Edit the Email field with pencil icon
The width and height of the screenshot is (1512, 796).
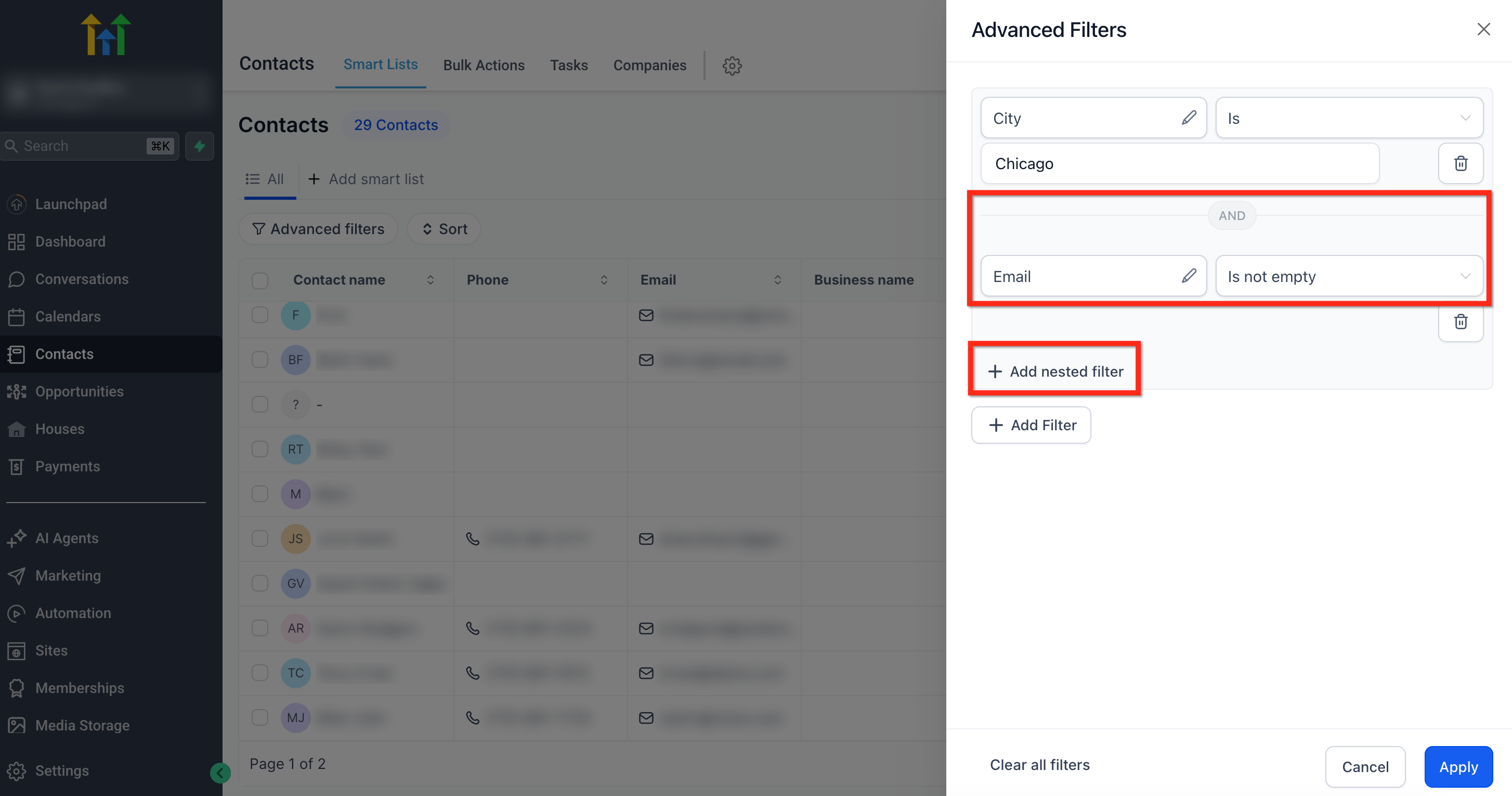click(x=1189, y=276)
